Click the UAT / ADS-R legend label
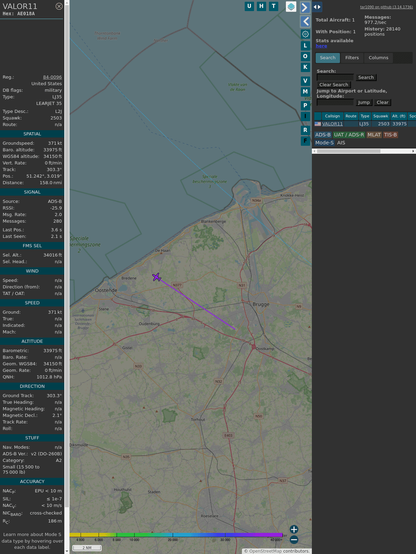The width and height of the screenshot is (416, 554). pyautogui.click(x=349, y=135)
